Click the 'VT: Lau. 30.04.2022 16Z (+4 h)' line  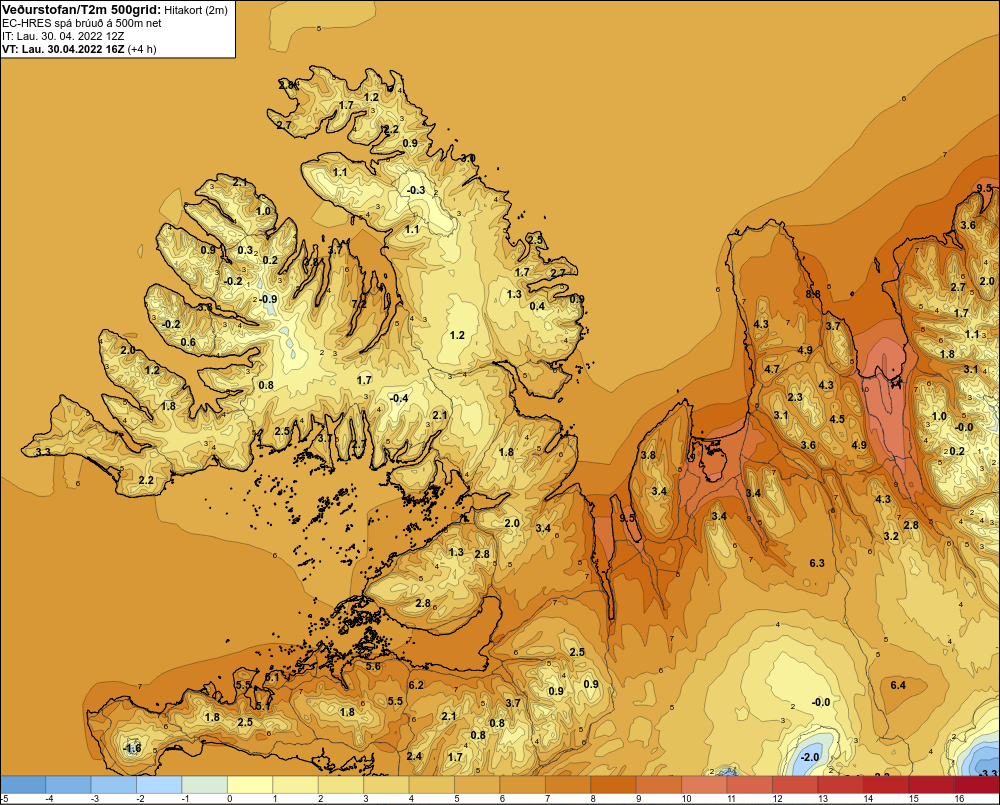(x=79, y=49)
